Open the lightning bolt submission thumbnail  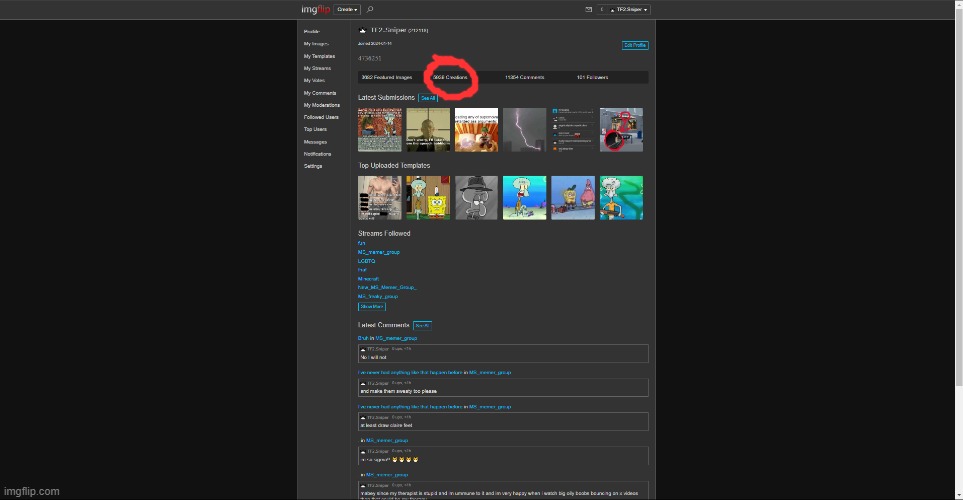tap(524, 130)
